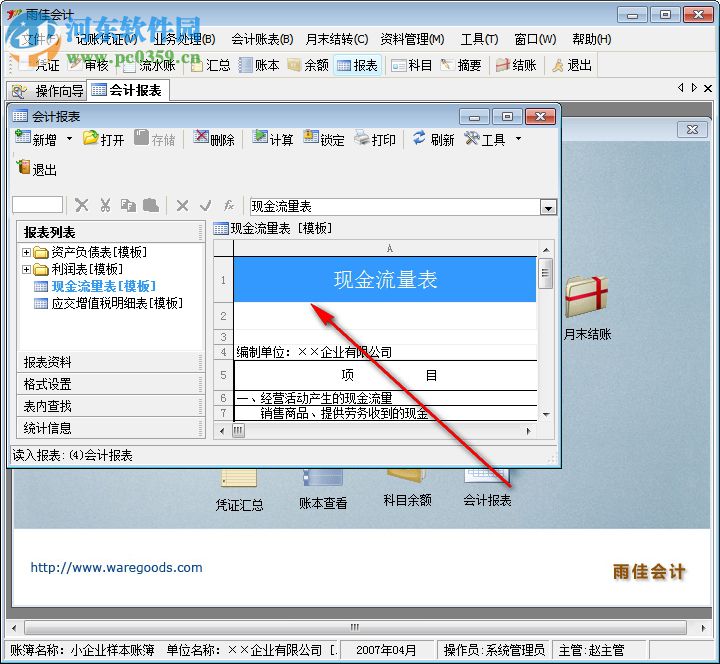Select 现金流量表[模板] in report list
The image size is (720, 664).
click(x=103, y=287)
